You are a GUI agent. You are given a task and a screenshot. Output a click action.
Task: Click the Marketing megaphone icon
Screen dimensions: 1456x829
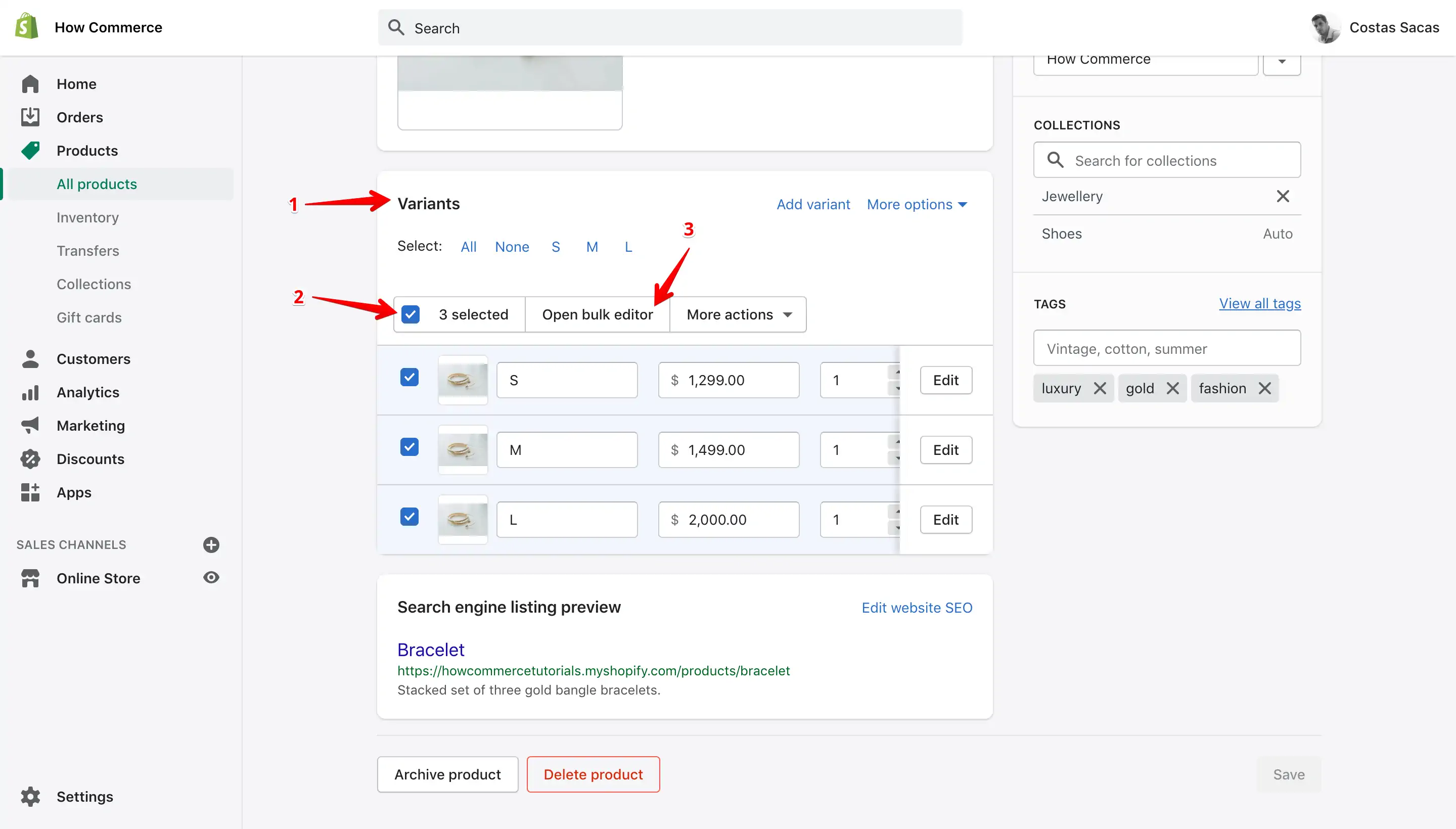[x=30, y=425]
